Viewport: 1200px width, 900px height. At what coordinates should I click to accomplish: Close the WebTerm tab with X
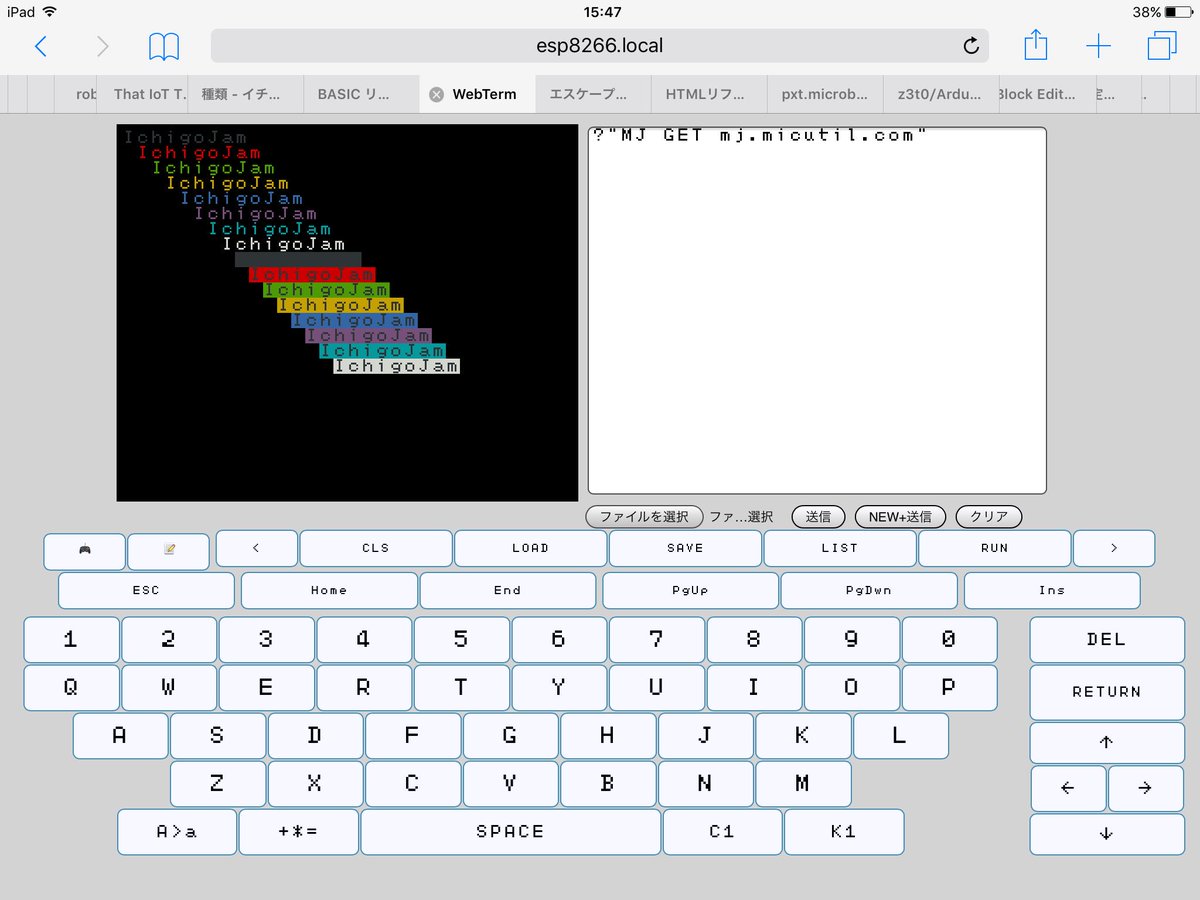(436, 94)
